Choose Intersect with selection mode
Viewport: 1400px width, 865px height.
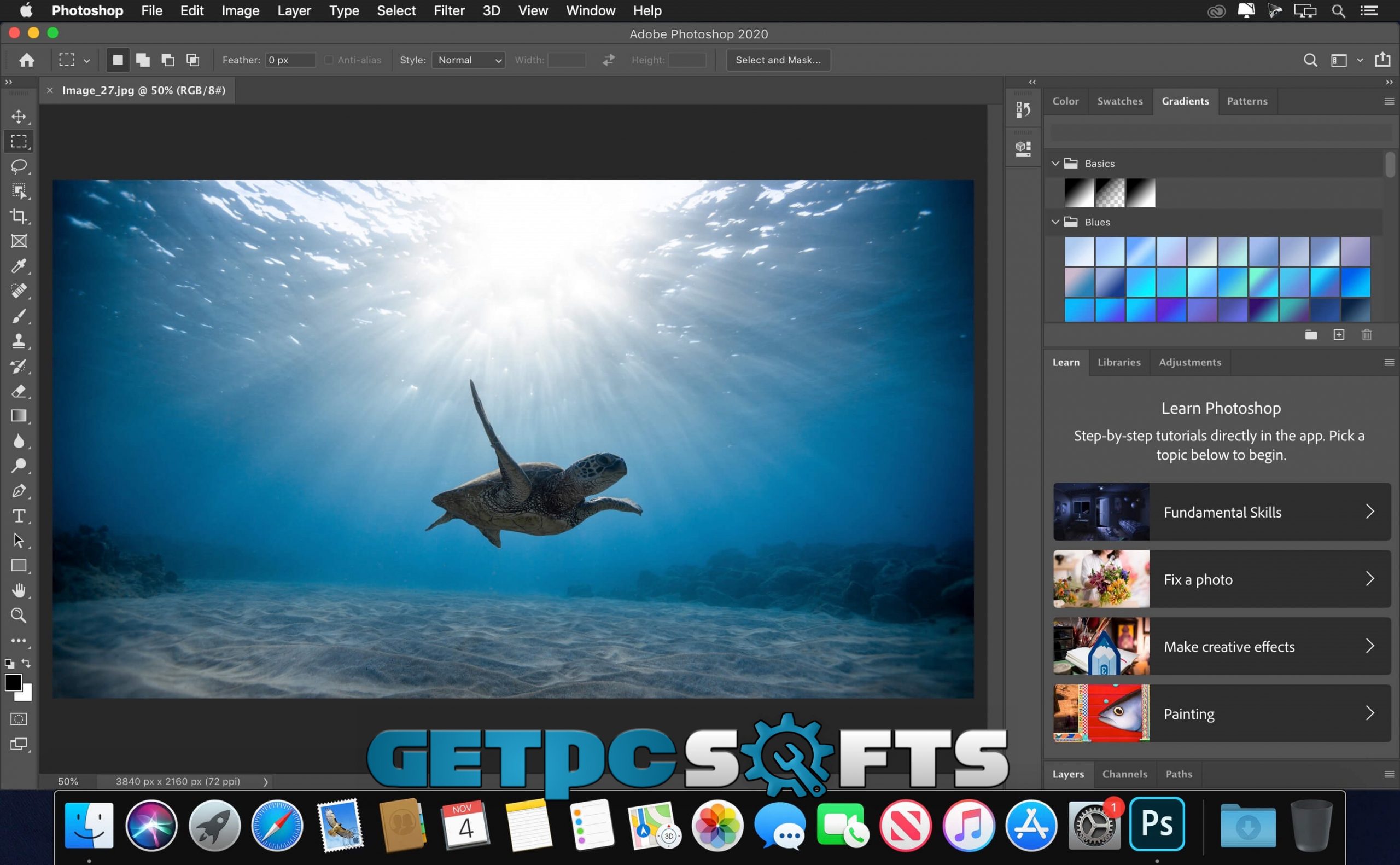[192, 60]
